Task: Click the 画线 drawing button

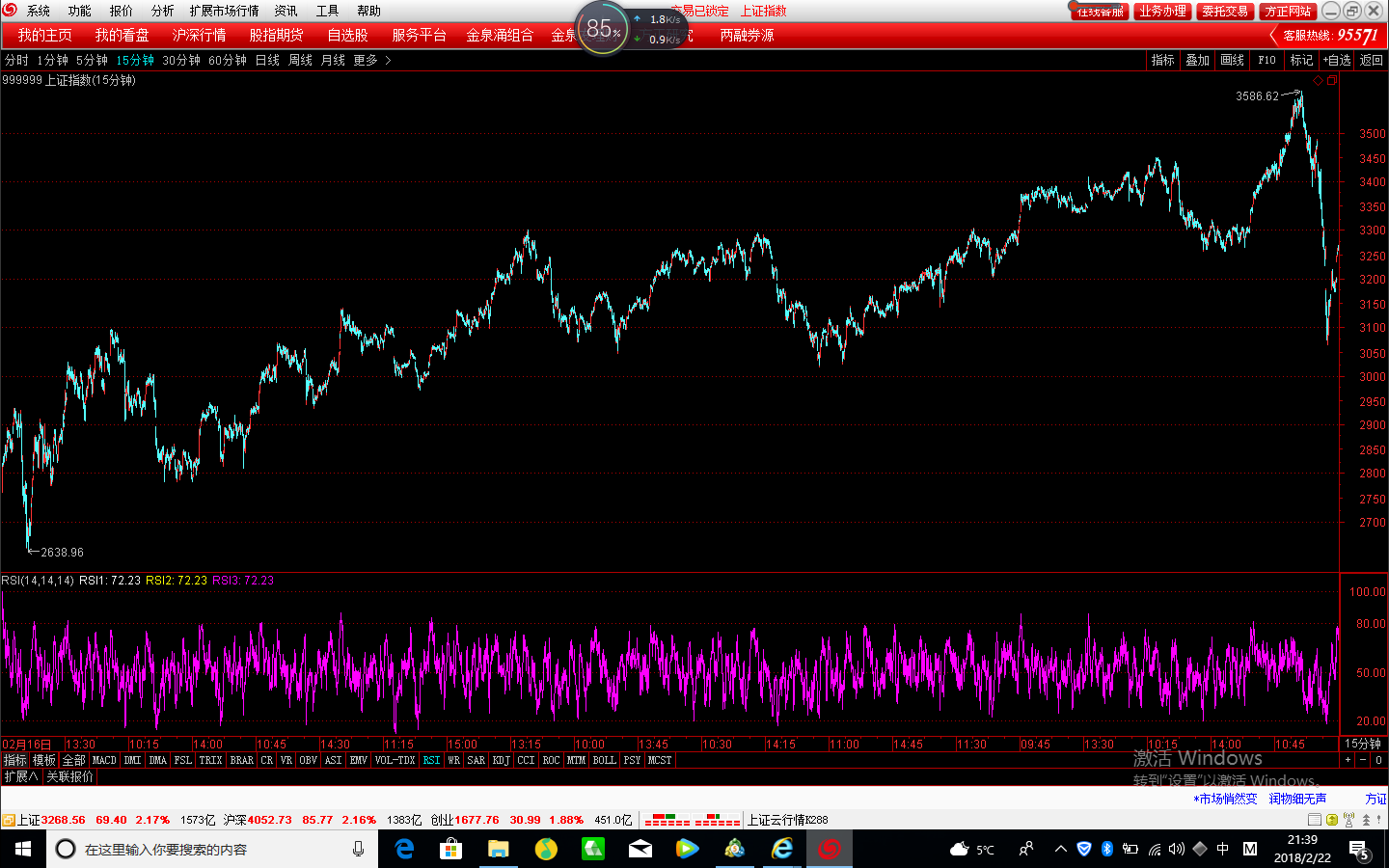Action: [x=1233, y=60]
